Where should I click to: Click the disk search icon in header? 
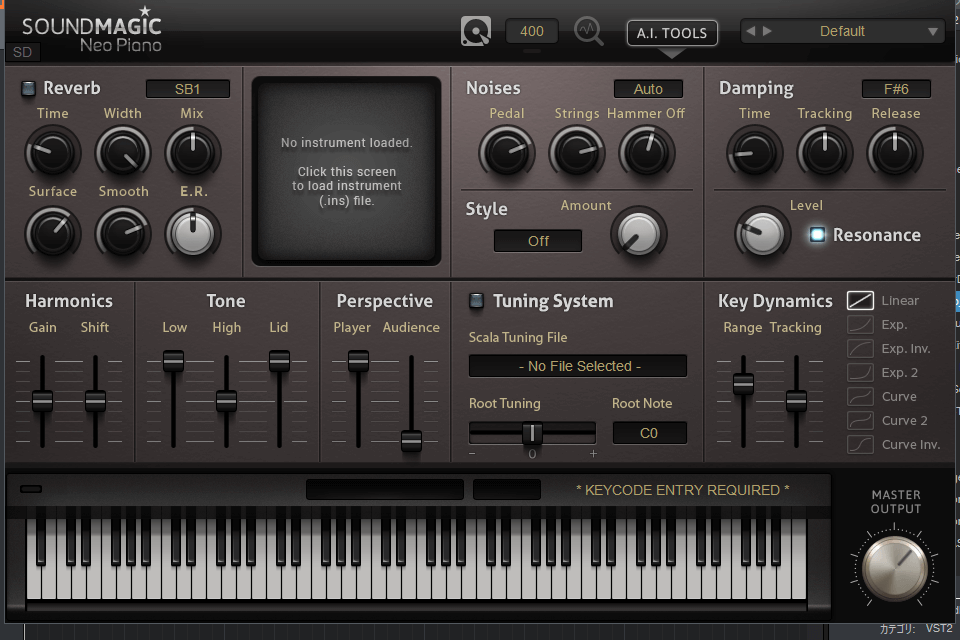click(476, 31)
